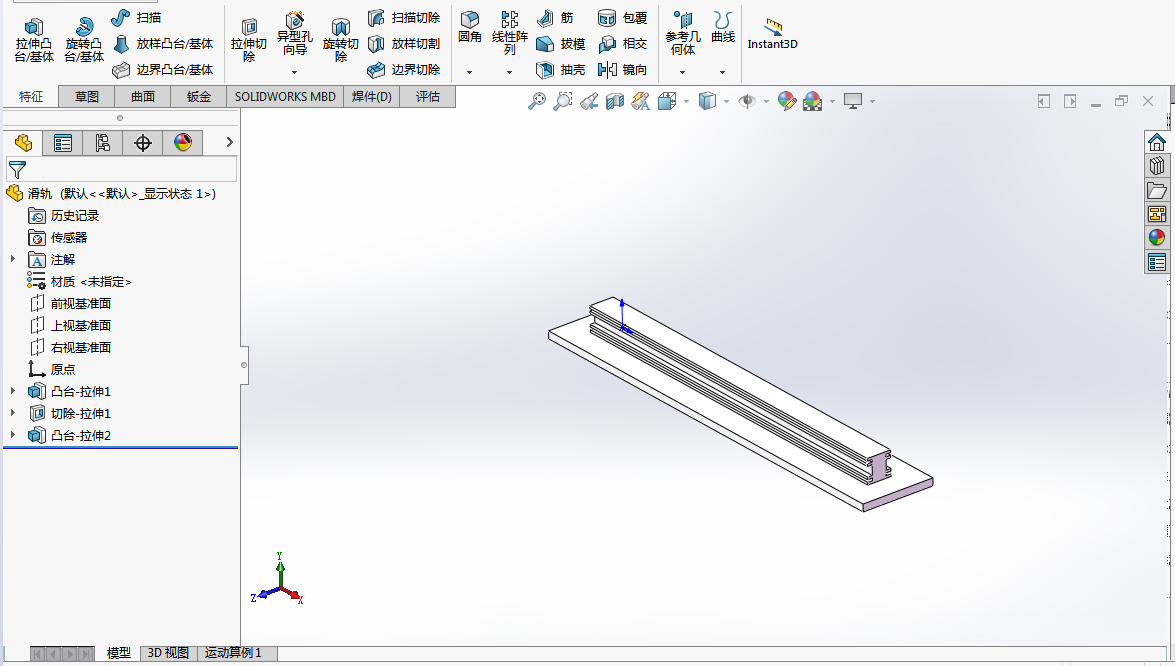Expand the 注解 (Annotations) tree node
This screenshot has width=1175, height=666.
[x=13, y=259]
